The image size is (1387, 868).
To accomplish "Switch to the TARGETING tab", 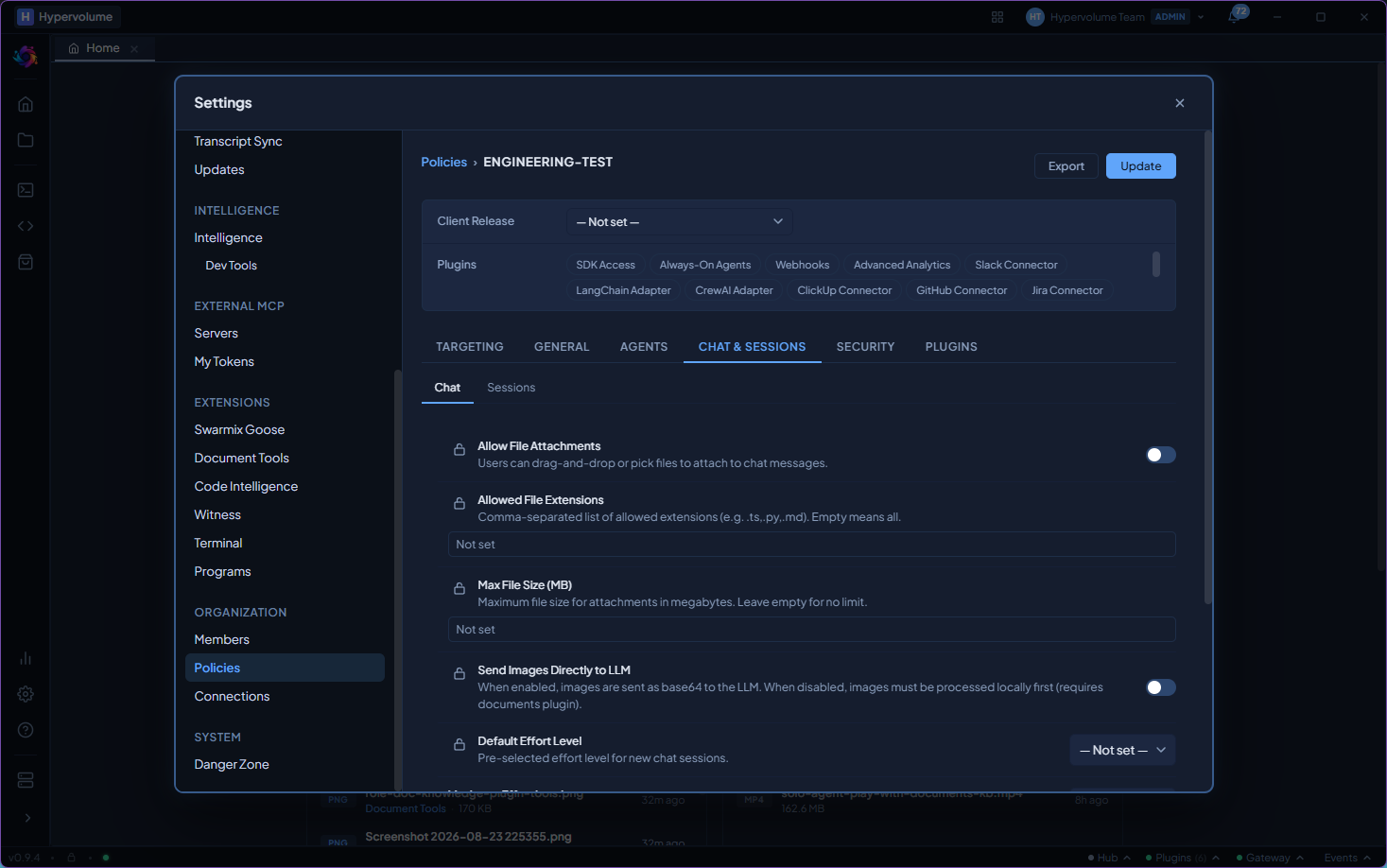I will coord(470,347).
